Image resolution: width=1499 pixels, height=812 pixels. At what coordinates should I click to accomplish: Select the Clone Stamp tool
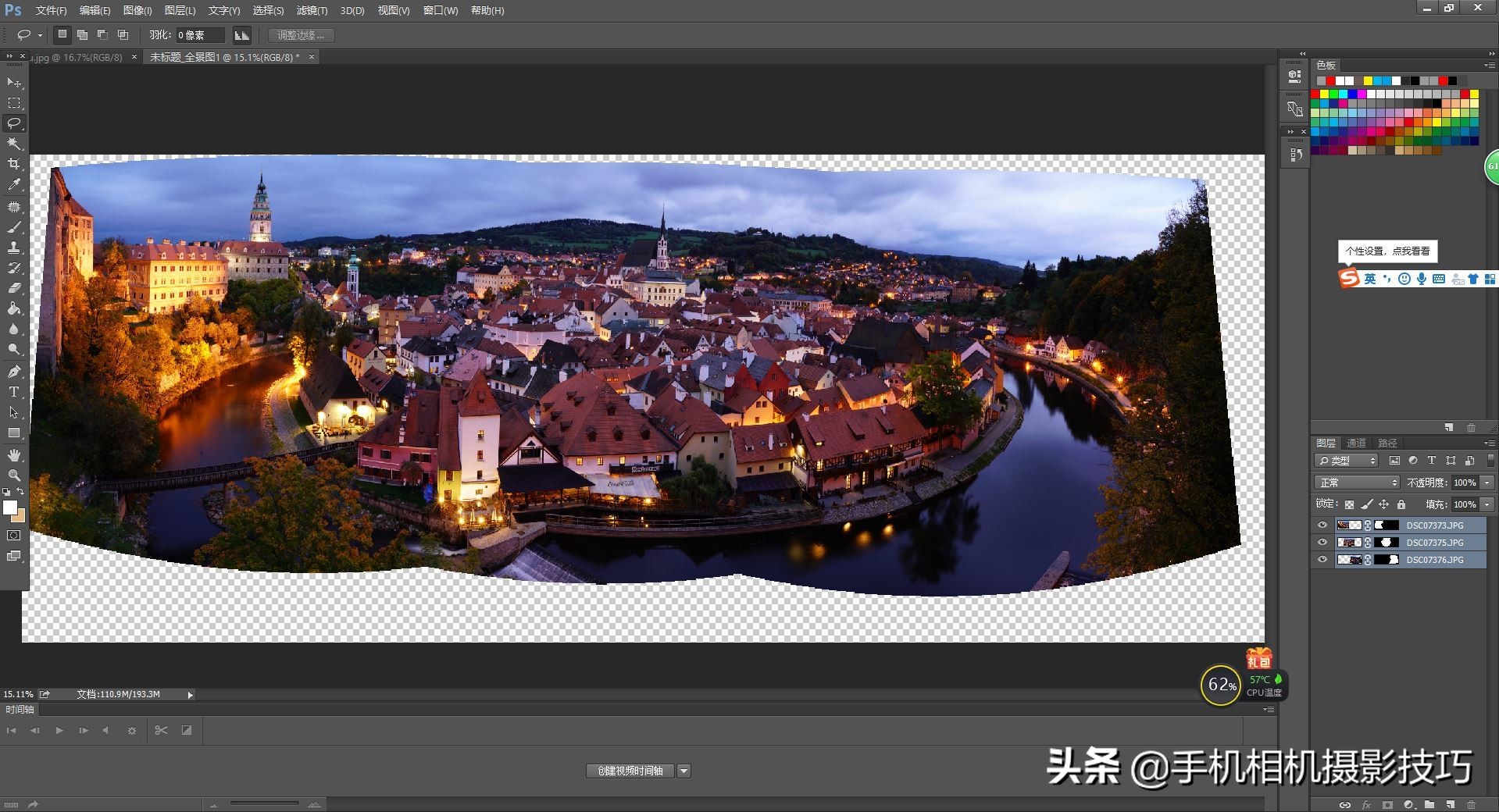[14, 247]
